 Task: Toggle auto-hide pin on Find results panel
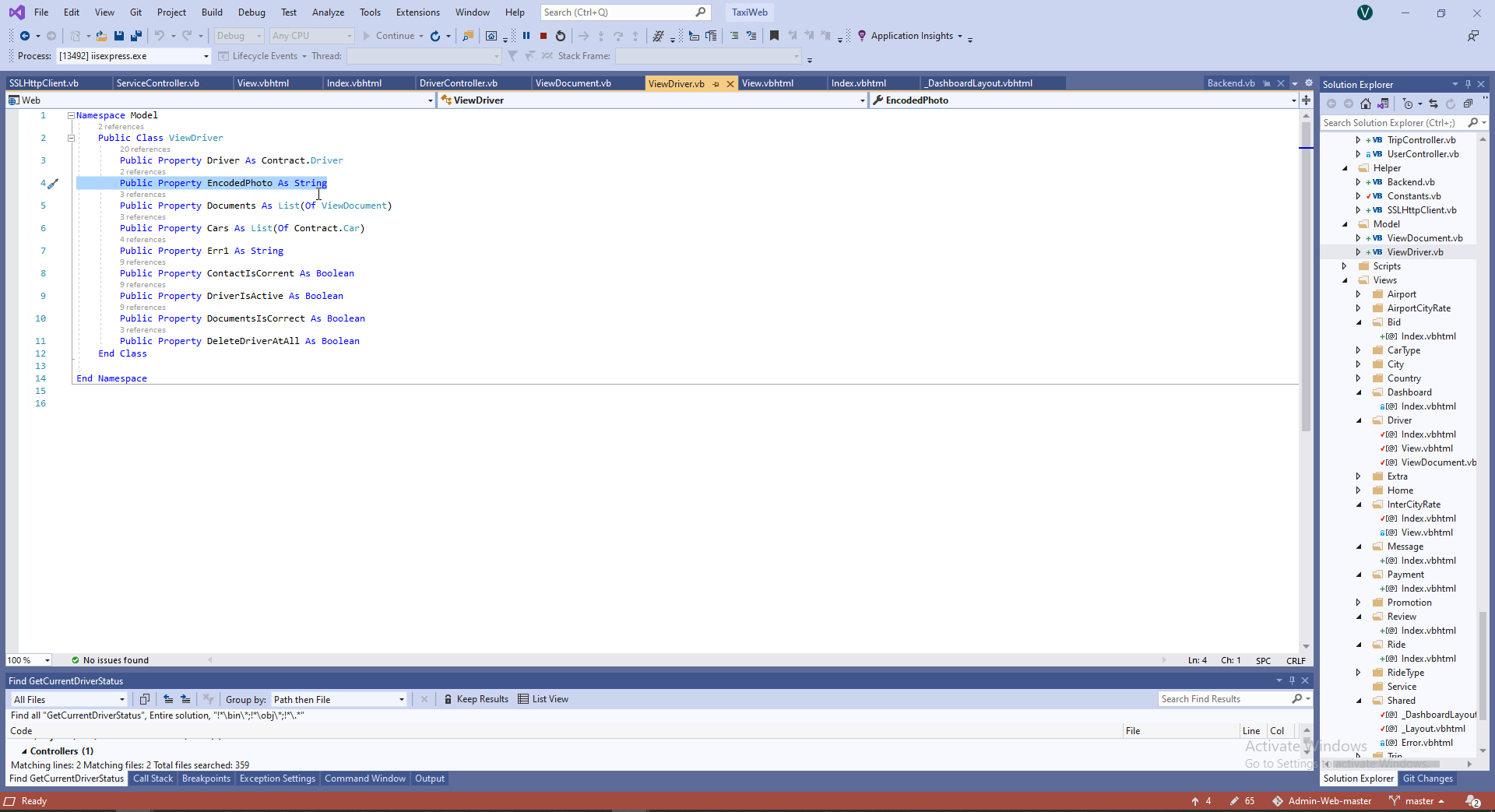[1292, 680]
